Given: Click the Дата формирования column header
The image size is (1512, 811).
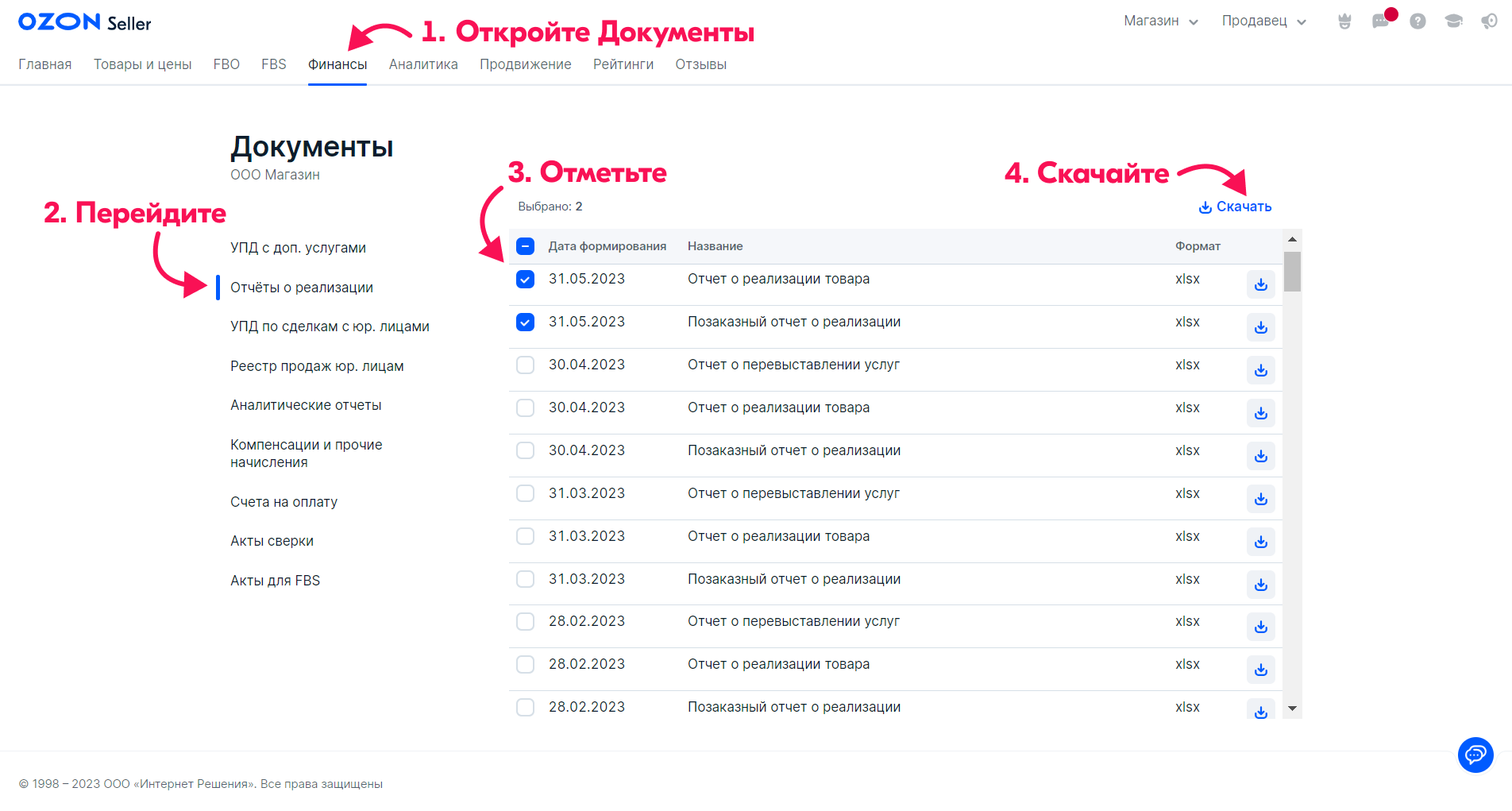Looking at the screenshot, I should pos(607,246).
